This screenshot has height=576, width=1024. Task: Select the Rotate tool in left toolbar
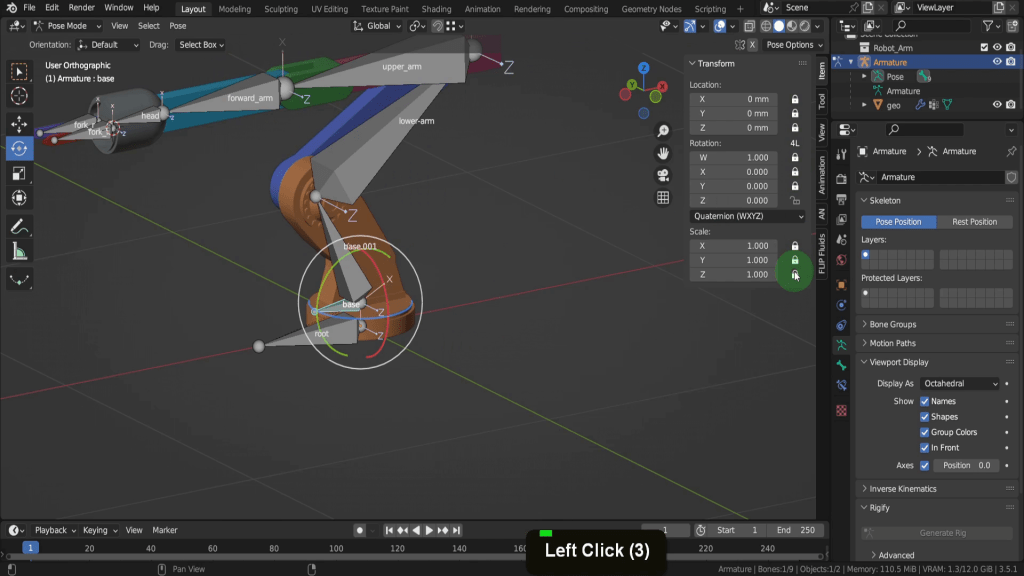19,148
